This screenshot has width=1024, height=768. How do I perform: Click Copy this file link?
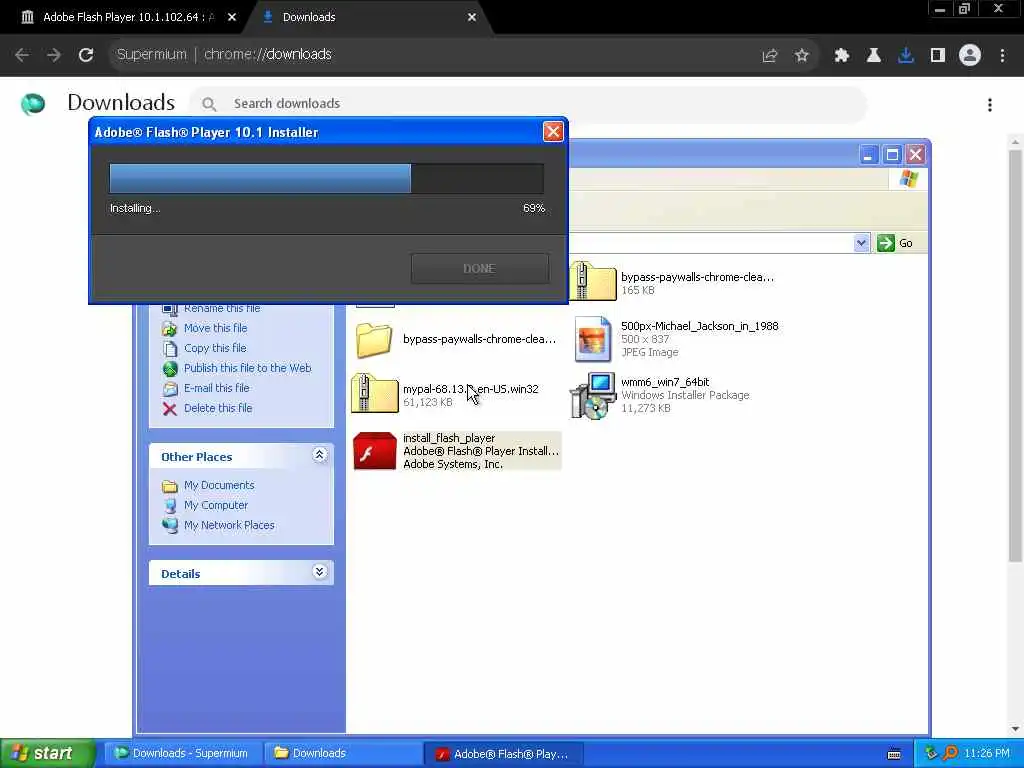pos(215,349)
